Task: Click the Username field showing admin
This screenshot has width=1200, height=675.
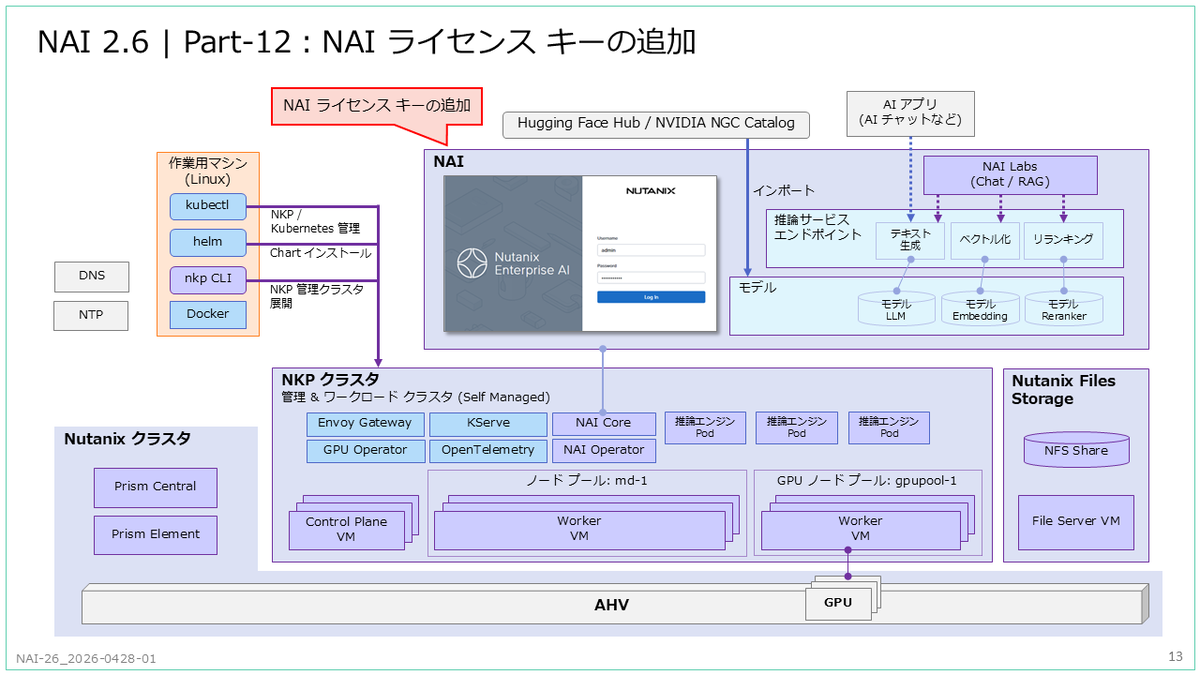Action: tap(651, 250)
